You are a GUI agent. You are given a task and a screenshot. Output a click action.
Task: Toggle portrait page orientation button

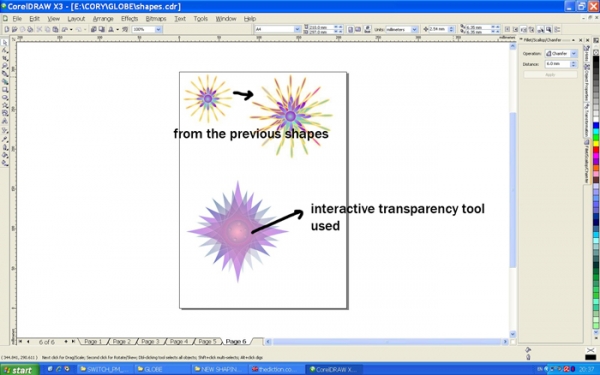(350, 29)
